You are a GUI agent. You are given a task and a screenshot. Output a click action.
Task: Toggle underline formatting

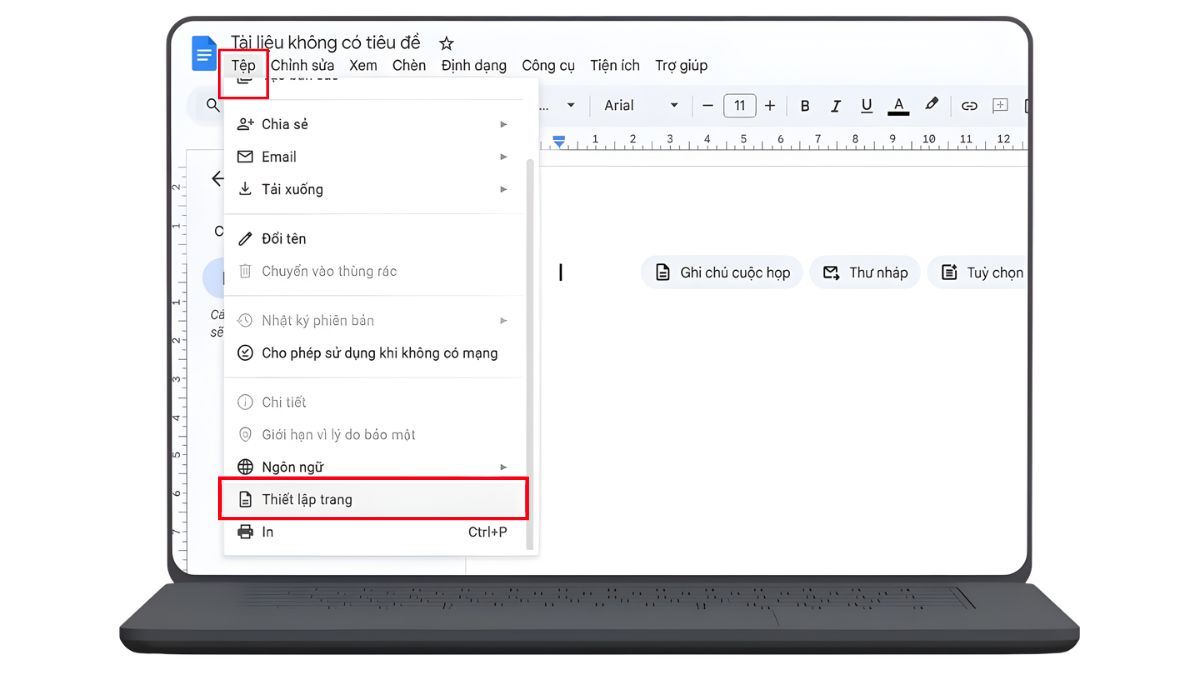(866, 105)
